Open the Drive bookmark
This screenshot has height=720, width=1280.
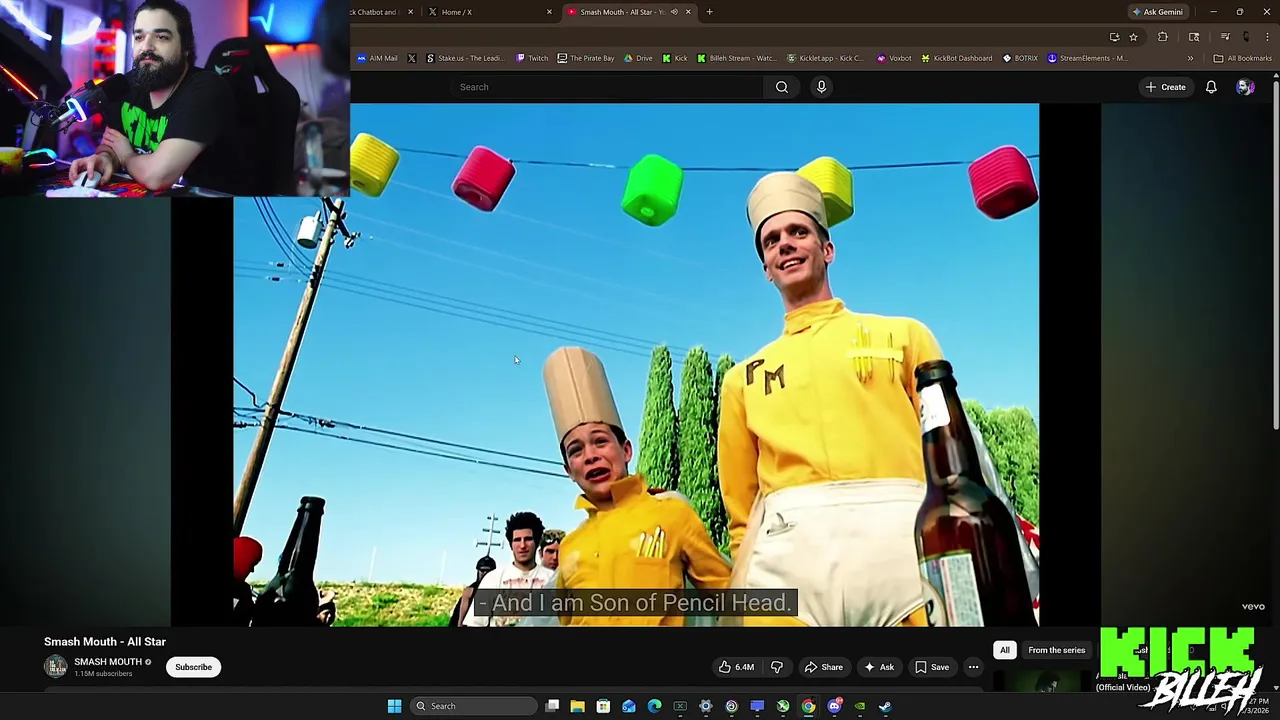pyautogui.click(x=638, y=58)
